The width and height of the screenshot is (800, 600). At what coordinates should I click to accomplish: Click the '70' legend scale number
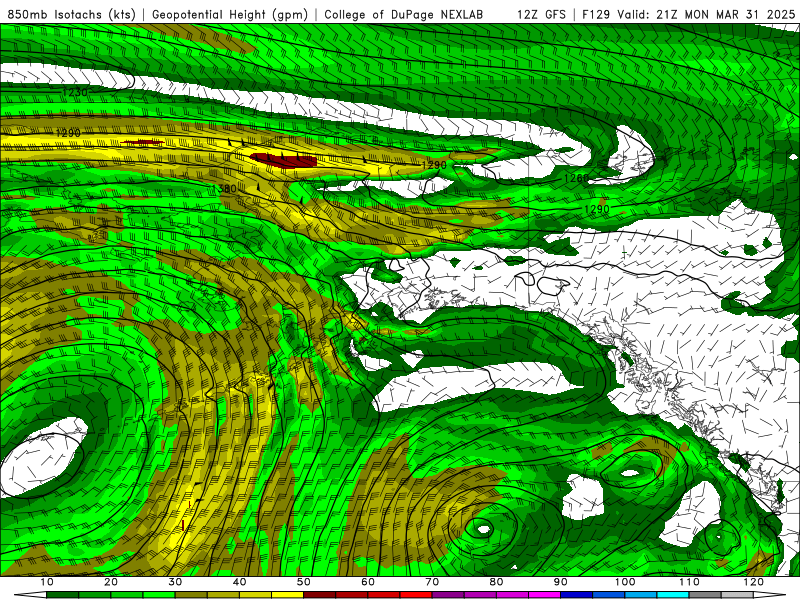pos(432,582)
